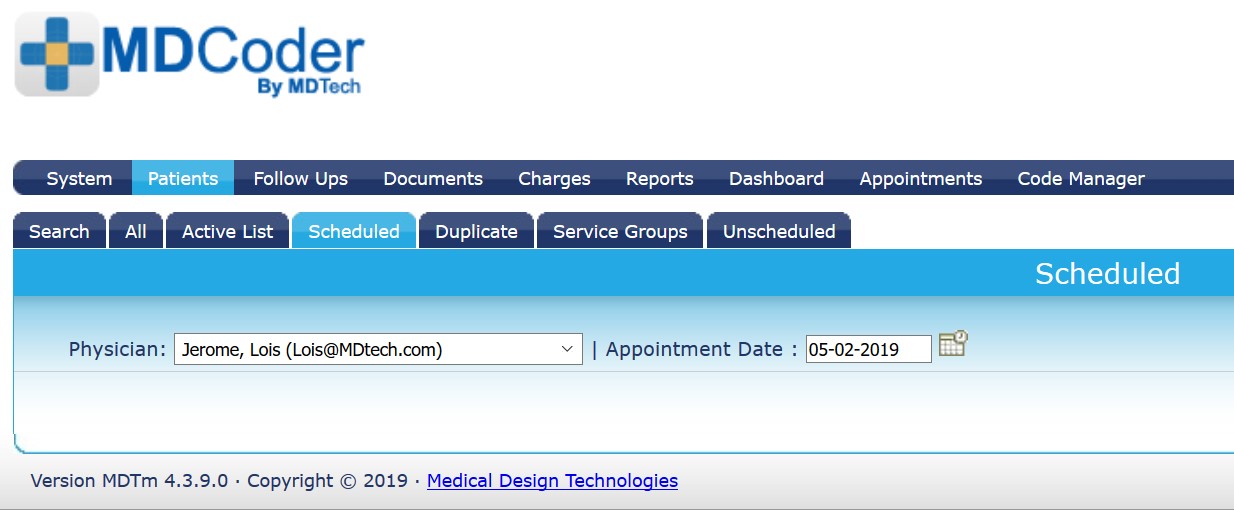This screenshot has height=512, width=1234.
Task: Switch to the Search tab
Action: tap(59, 231)
